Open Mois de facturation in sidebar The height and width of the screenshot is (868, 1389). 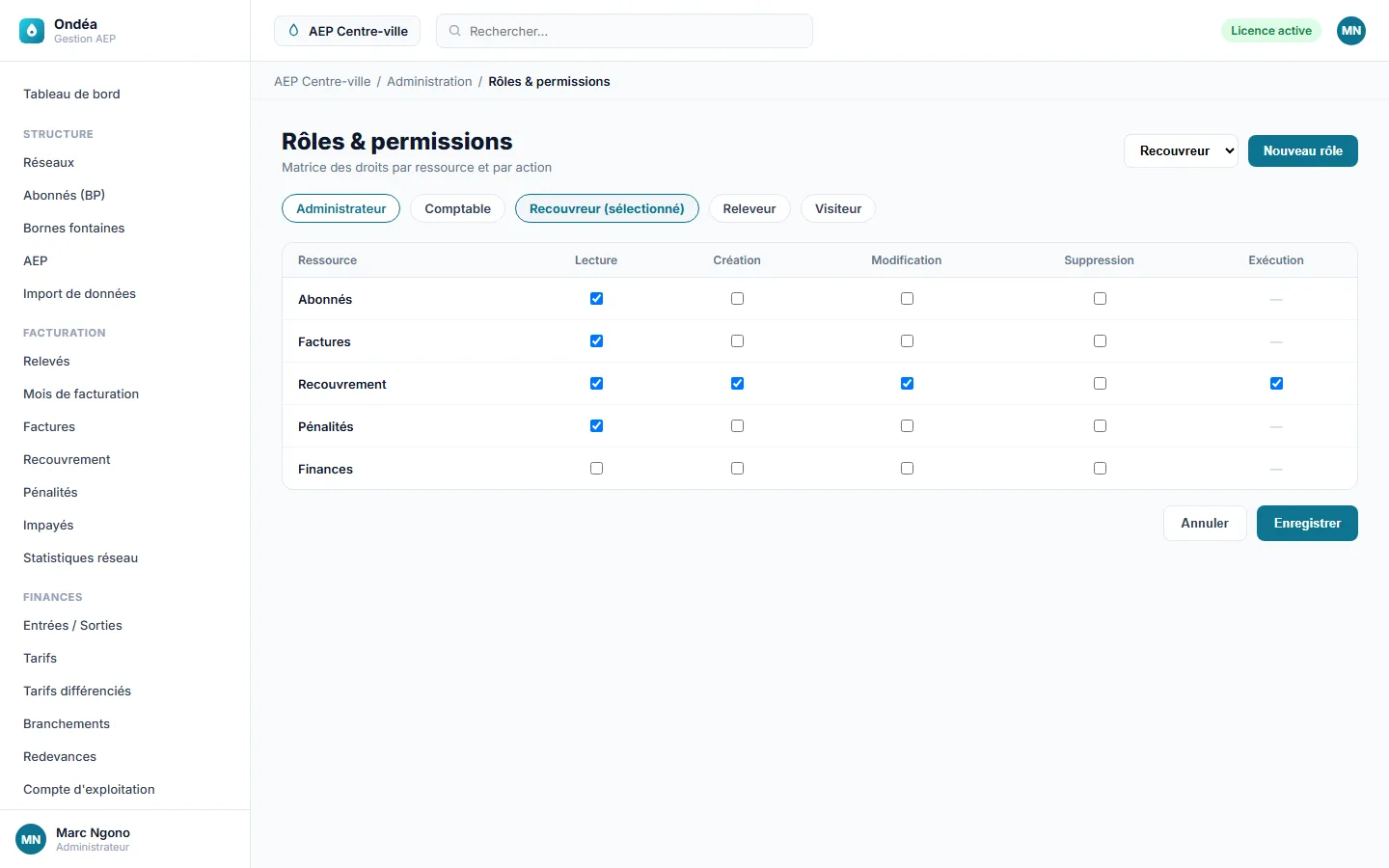click(x=125, y=393)
